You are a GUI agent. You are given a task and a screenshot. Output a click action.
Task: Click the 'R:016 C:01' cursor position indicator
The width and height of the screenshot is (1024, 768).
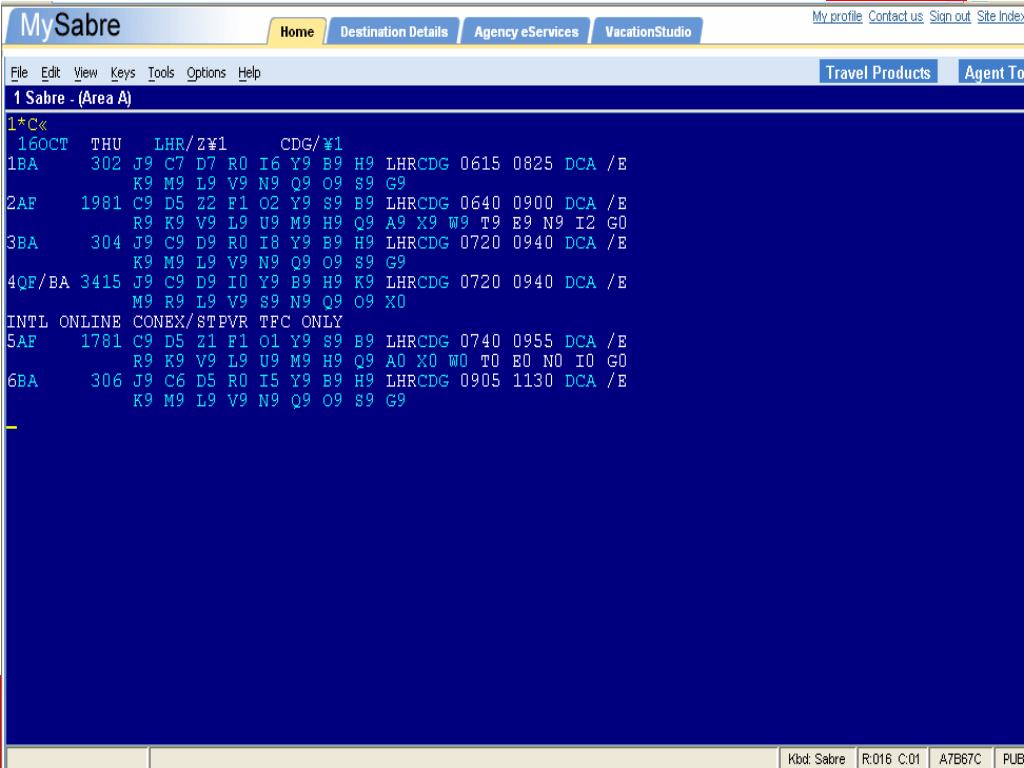click(x=891, y=759)
